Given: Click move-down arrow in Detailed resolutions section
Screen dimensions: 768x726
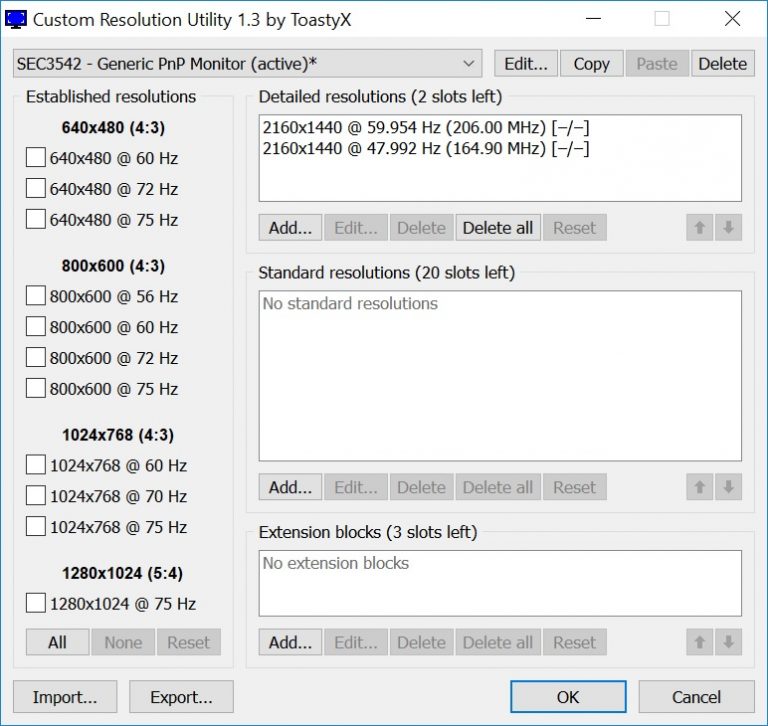Looking at the screenshot, I should pos(728,227).
